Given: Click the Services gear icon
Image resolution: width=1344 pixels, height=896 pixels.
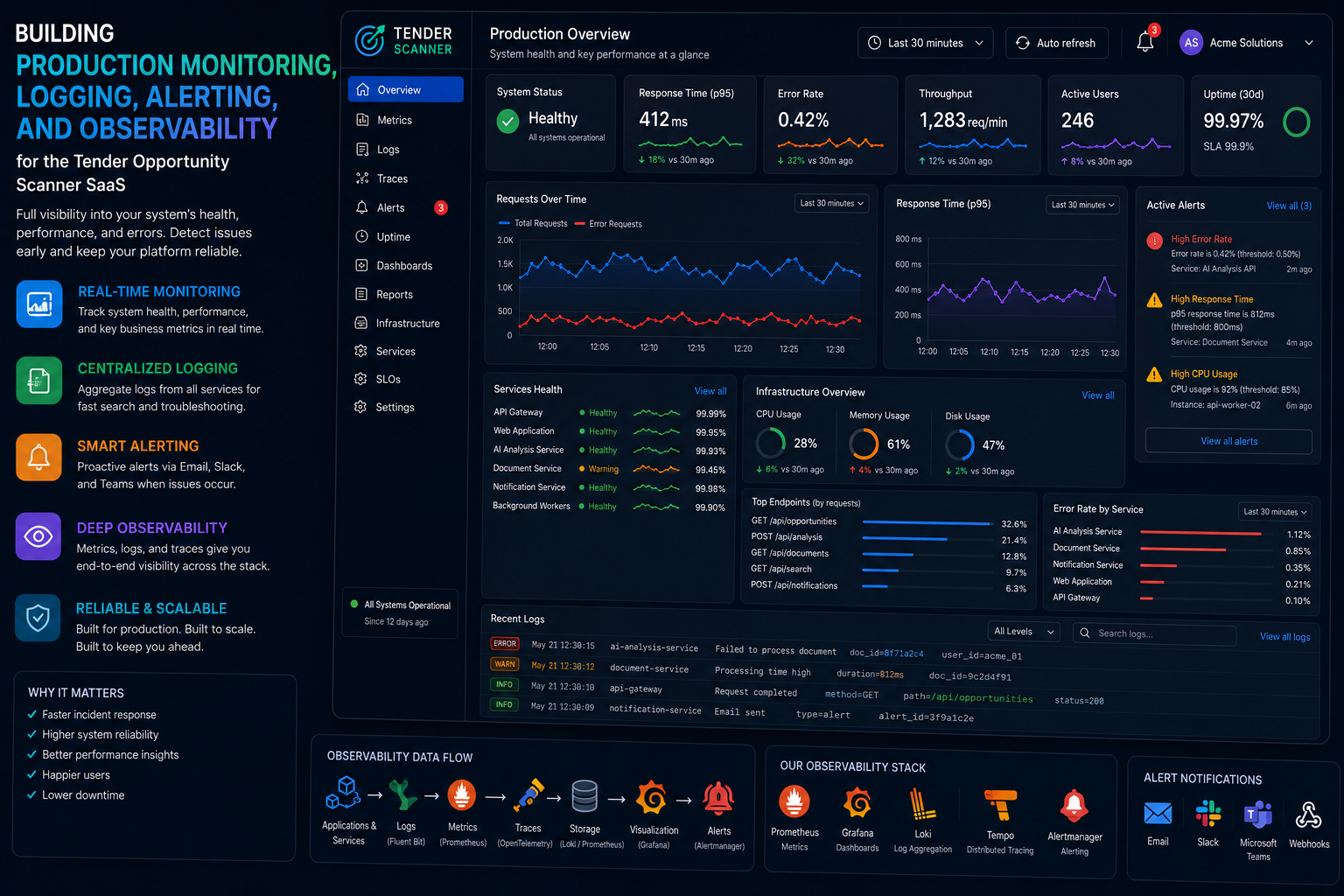Looking at the screenshot, I should point(360,351).
